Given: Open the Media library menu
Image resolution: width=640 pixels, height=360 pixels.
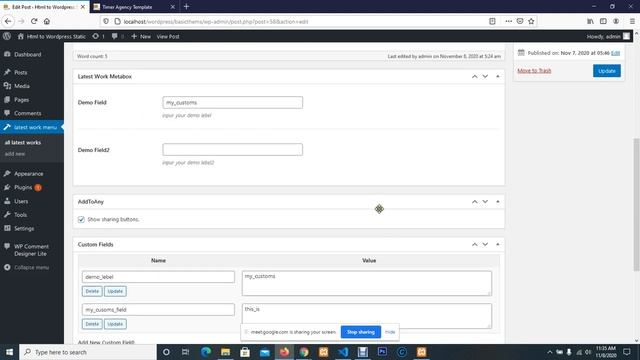Looking at the screenshot, I should click(x=22, y=86).
